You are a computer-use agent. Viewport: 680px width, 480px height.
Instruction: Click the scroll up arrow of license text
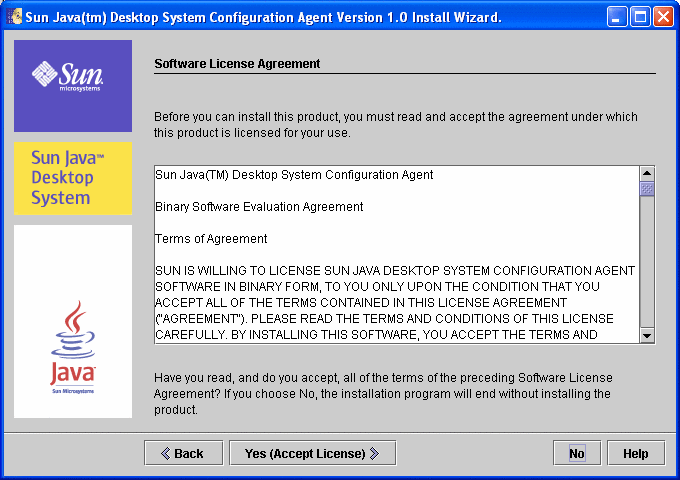click(x=647, y=173)
